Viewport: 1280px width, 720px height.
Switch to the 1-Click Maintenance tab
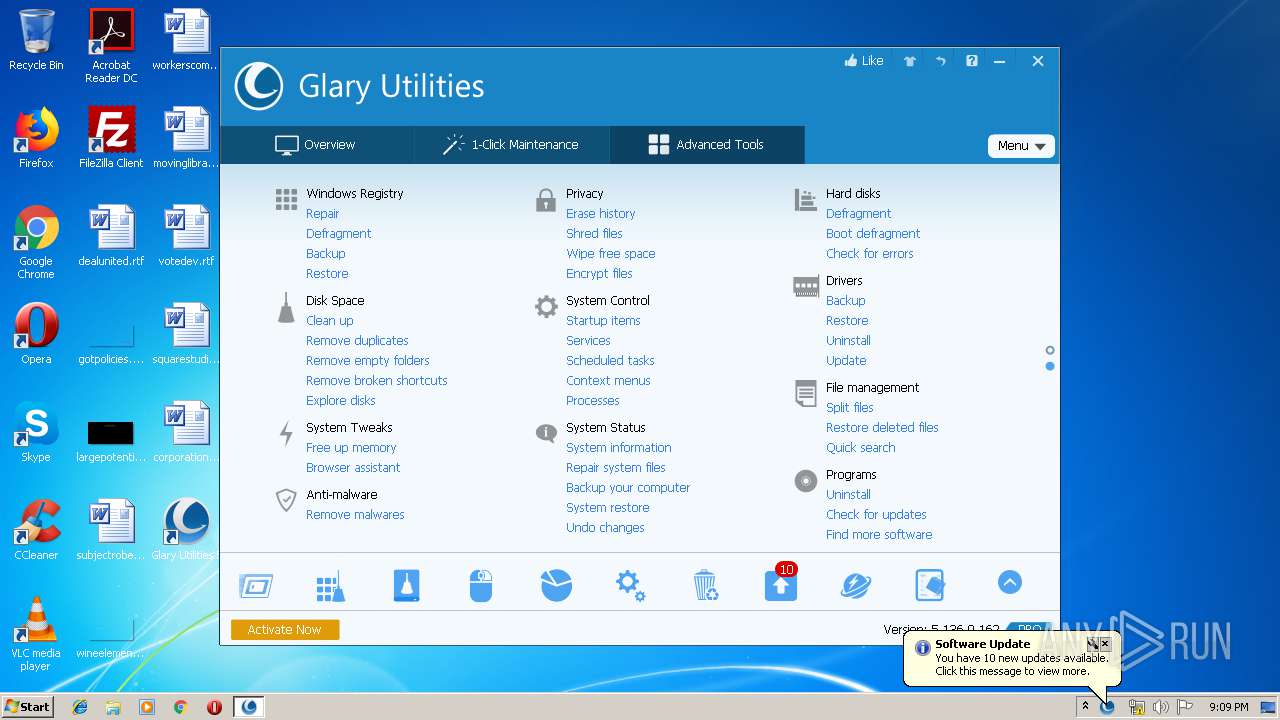point(510,145)
